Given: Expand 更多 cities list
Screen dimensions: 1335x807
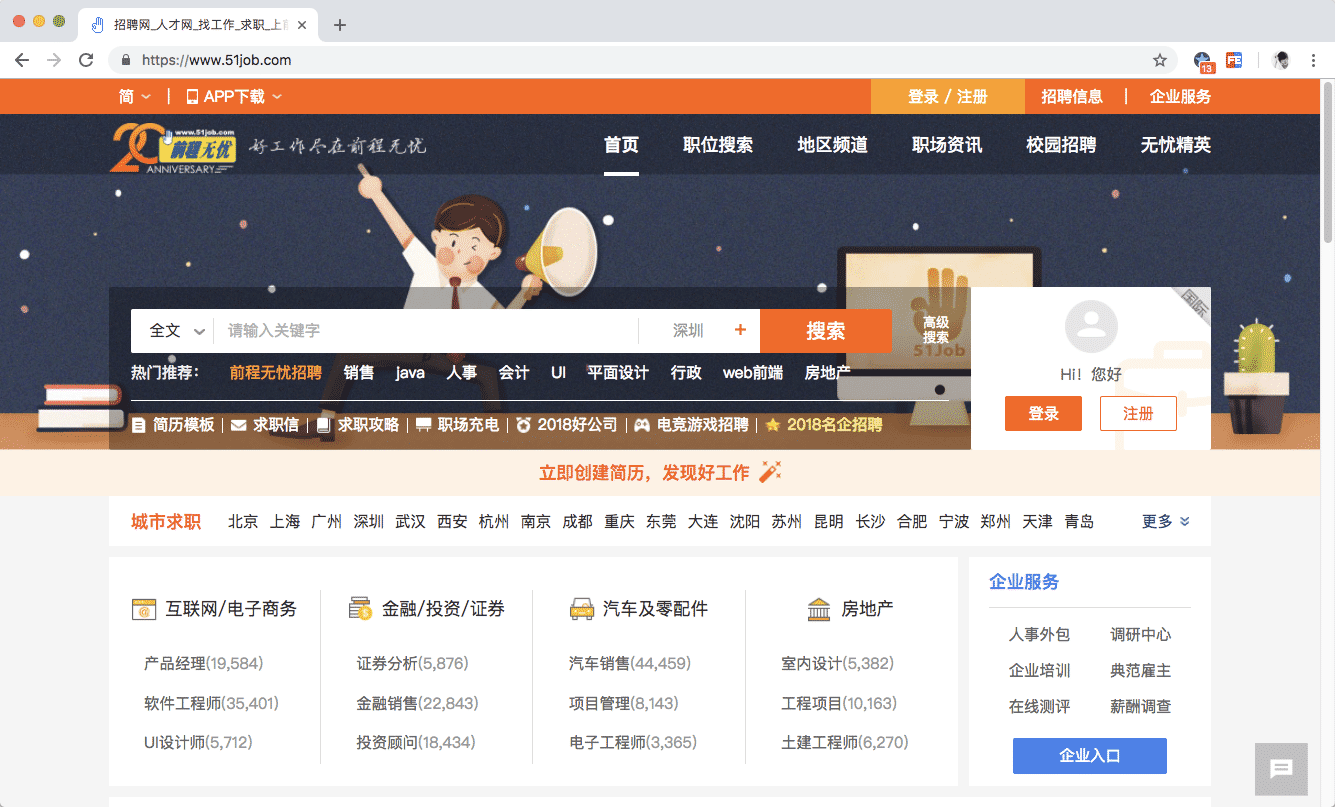Looking at the screenshot, I should click(1166, 521).
